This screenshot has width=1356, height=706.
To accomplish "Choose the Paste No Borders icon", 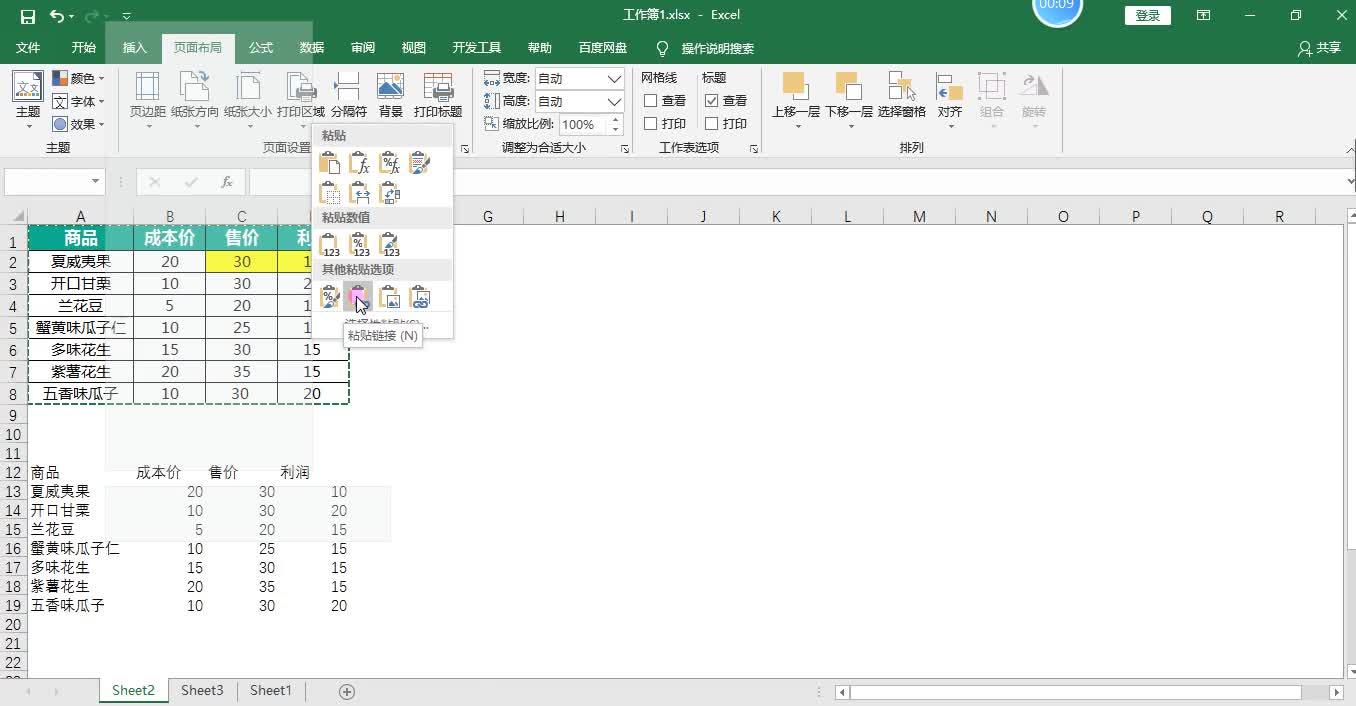I will click(329, 193).
